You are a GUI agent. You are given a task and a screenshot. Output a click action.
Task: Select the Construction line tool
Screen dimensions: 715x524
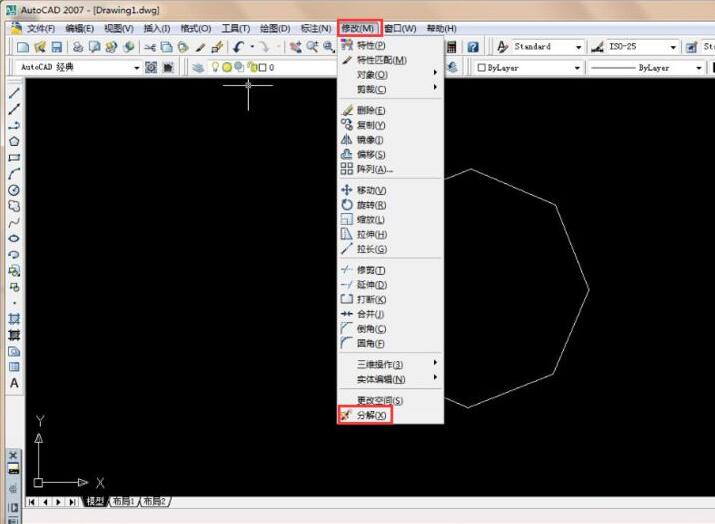tap(14, 109)
